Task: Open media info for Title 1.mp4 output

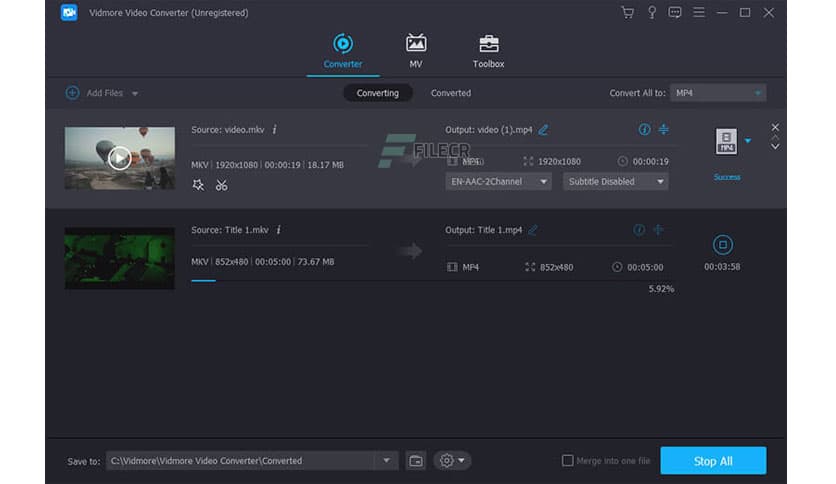Action: coord(639,230)
